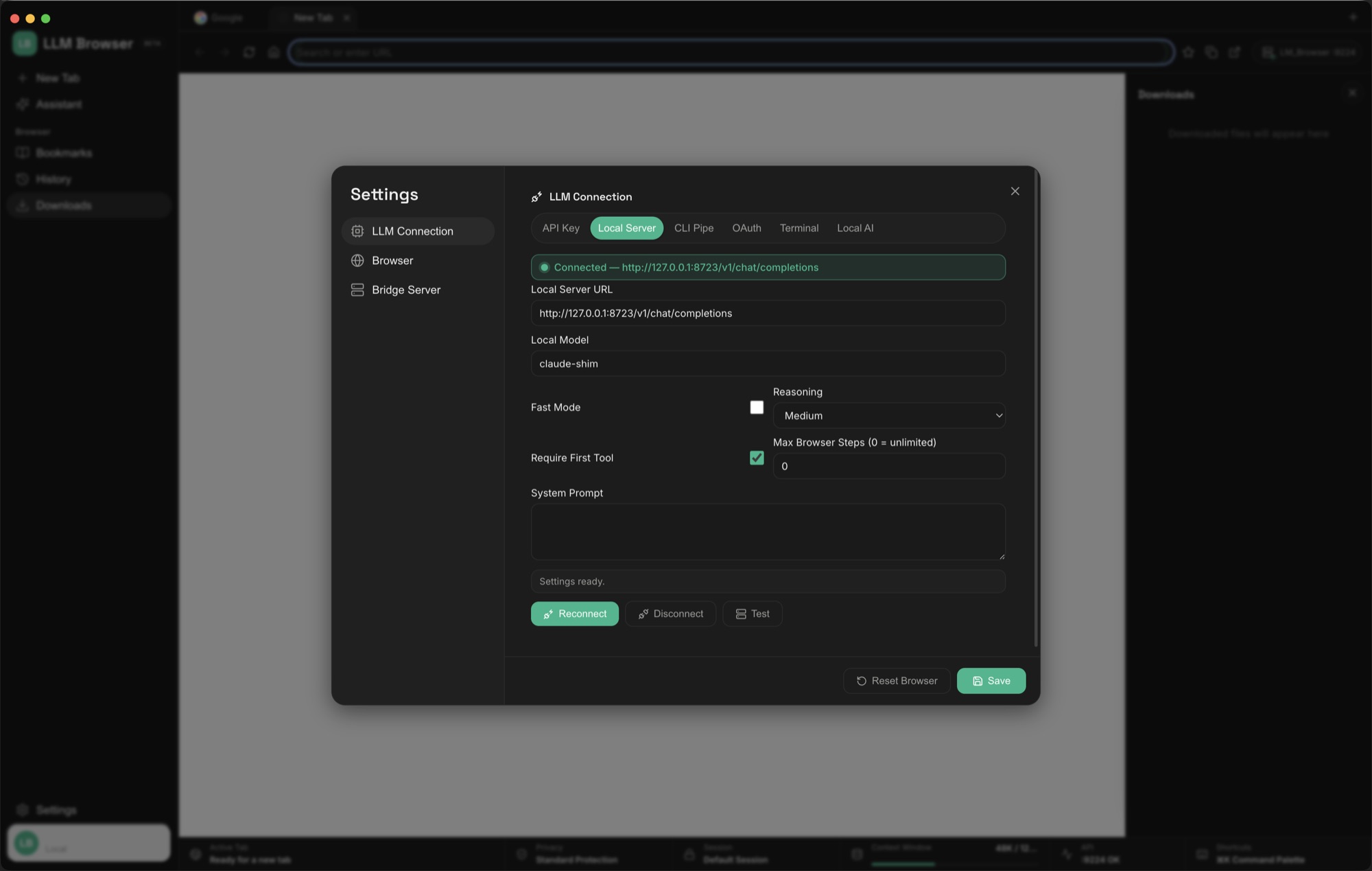Close the Downloads side panel
This screenshot has height=871, width=1372.
tap(1352, 93)
